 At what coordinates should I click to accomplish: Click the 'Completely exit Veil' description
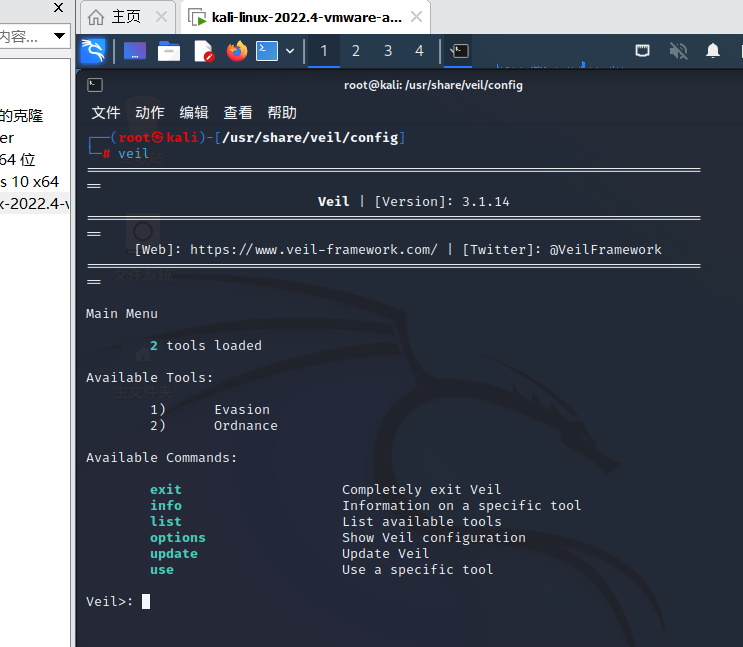click(422, 489)
